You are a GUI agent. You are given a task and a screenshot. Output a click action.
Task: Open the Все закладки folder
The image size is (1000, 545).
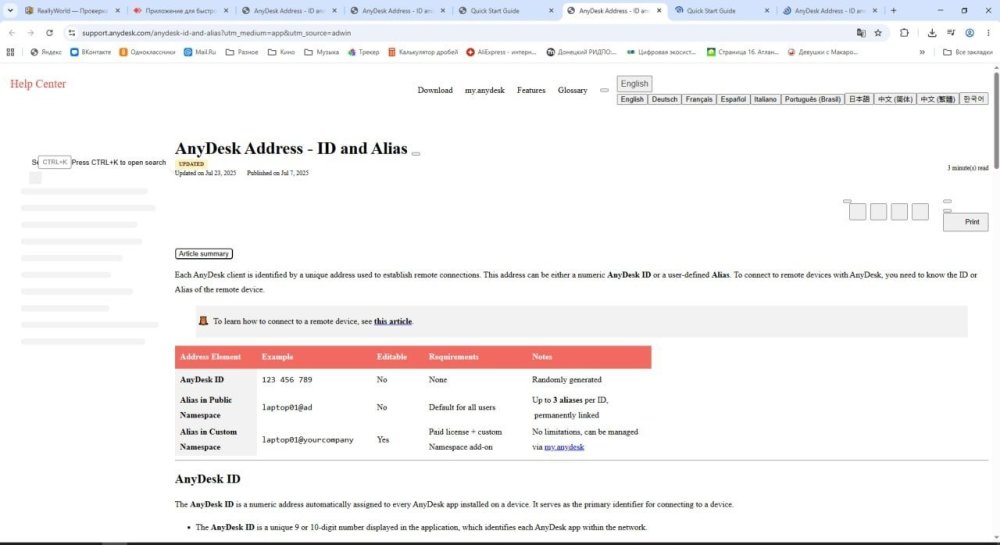click(x=967, y=52)
